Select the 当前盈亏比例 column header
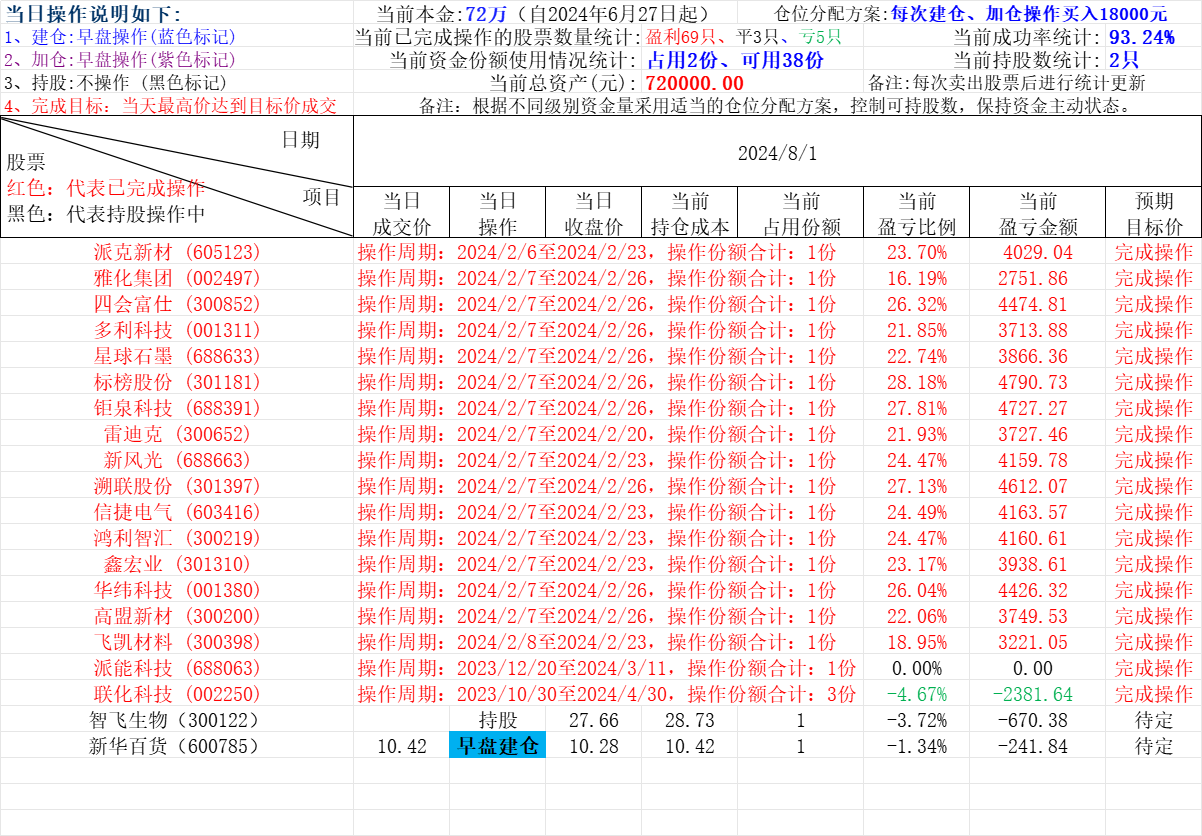This screenshot has height=836, width=1202. pos(916,214)
